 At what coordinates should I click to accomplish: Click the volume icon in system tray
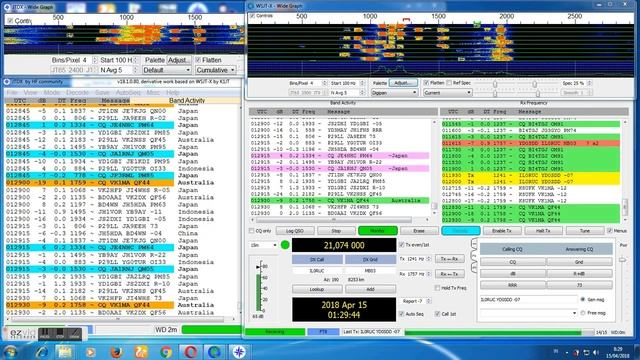point(596,352)
